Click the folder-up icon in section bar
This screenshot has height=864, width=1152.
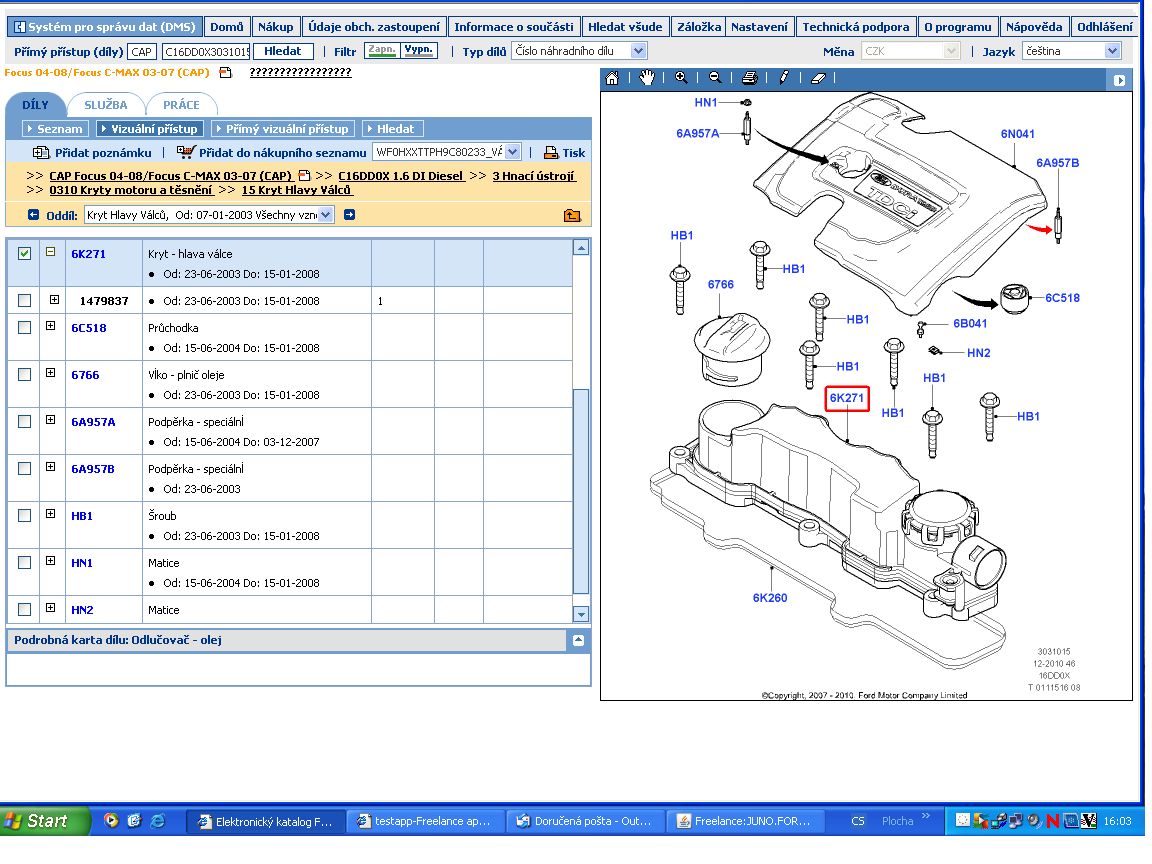(x=572, y=214)
